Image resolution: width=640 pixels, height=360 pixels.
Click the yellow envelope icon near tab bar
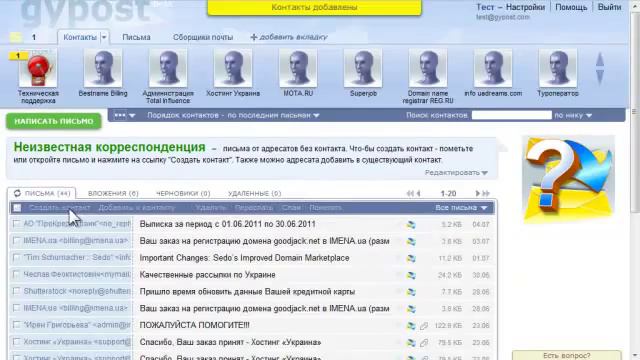tap(16, 37)
